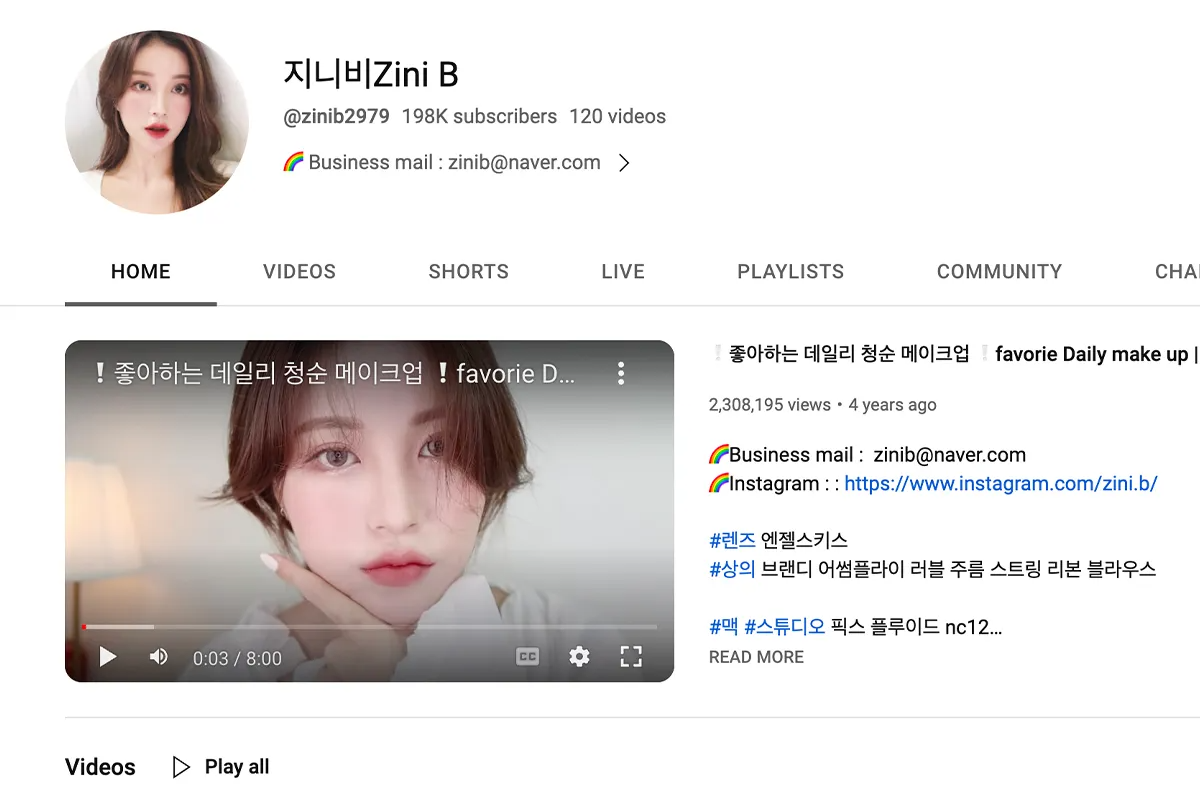Toggle closed captions CC button
Viewport: 1200px width, 800px height.
527,657
